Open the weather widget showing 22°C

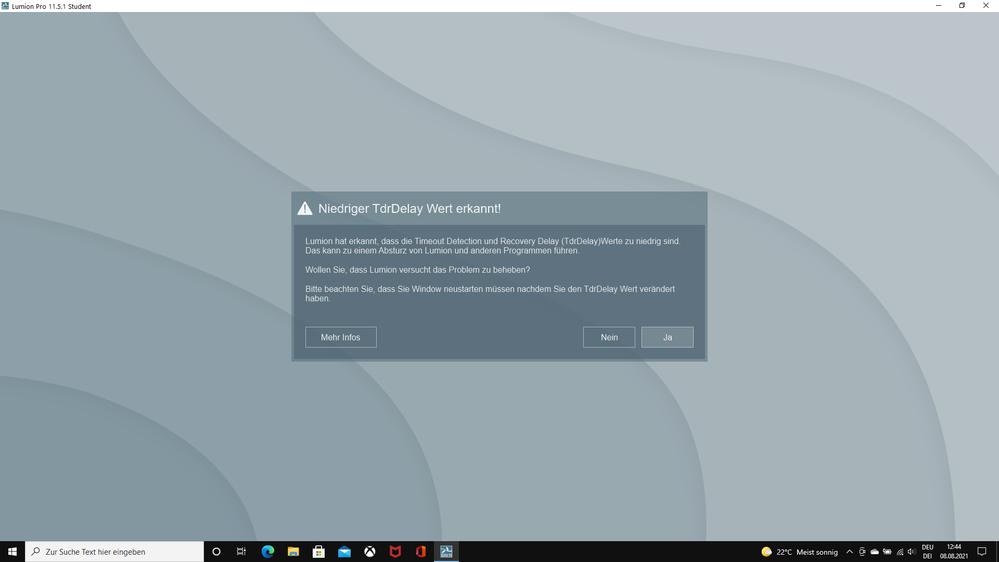point(800,552)
